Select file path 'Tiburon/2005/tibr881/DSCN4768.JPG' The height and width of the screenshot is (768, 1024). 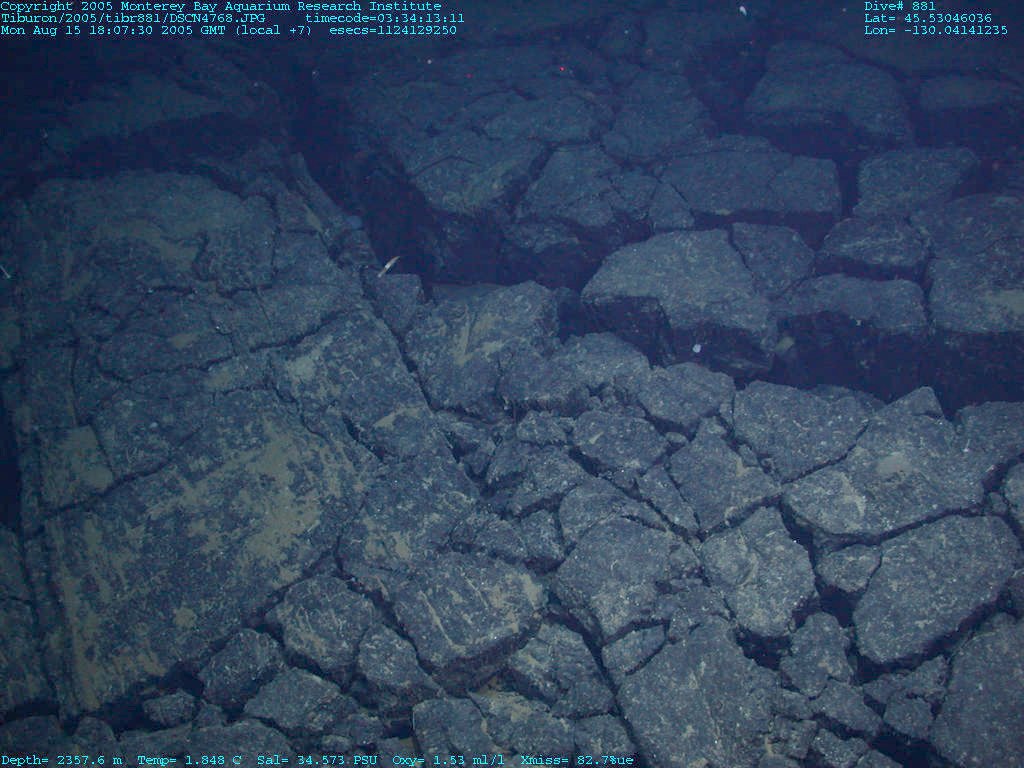(x=133, y=18)
